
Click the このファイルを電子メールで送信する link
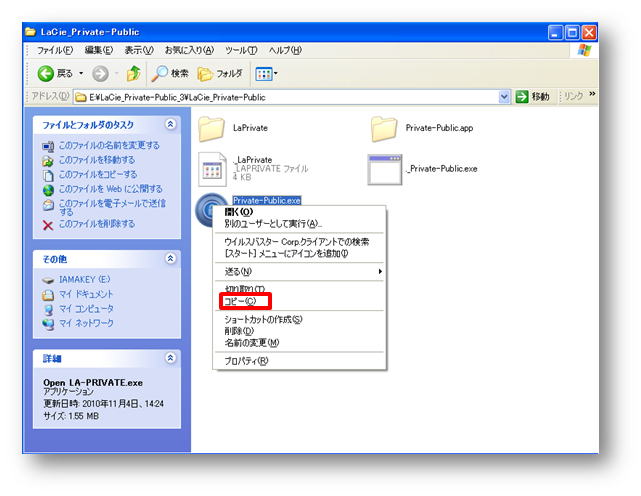pyautogui.click(x=112, y=207)
